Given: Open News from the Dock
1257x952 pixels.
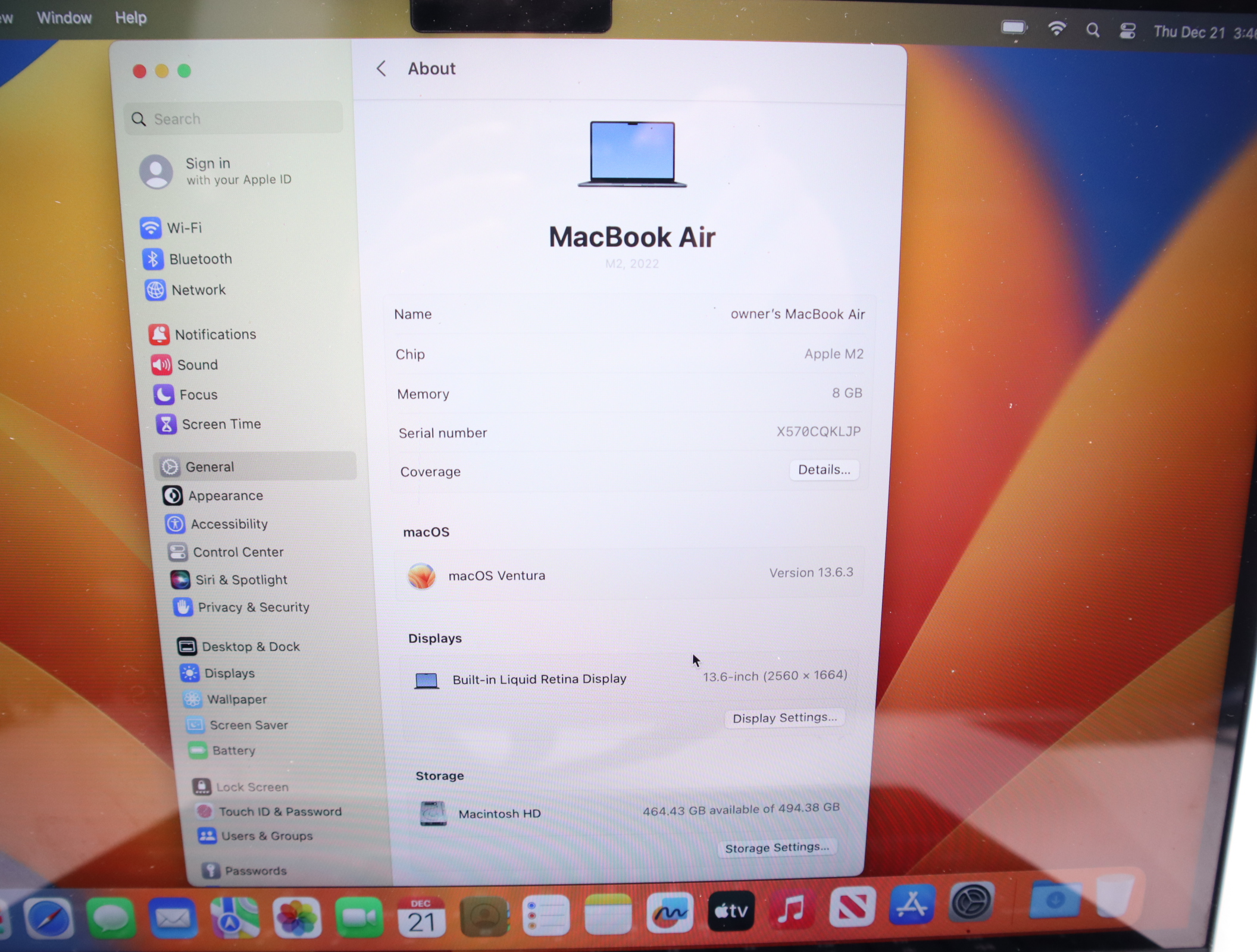Looking at the screenshot, I should pos(852,907).
